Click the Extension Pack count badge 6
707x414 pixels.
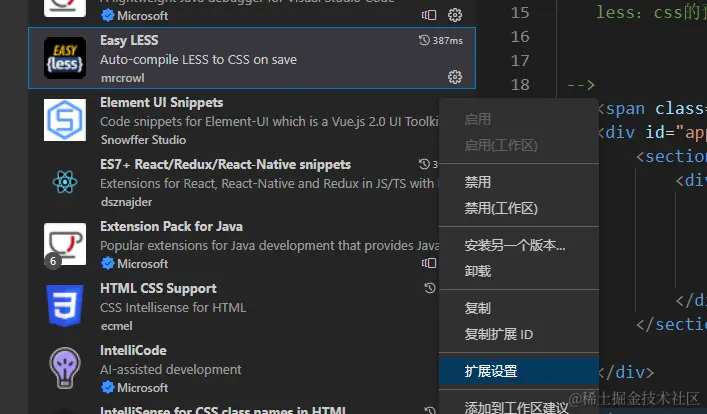(x=53, y=261)
